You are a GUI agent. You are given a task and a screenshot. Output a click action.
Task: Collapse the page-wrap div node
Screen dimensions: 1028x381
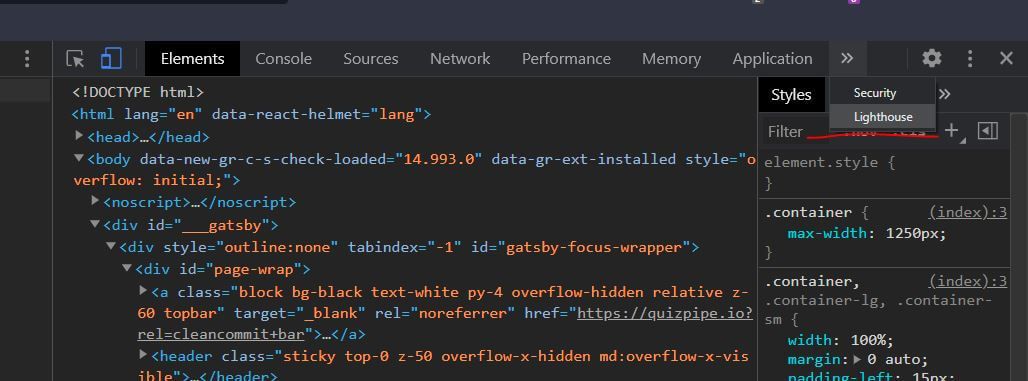pos(127,269)
